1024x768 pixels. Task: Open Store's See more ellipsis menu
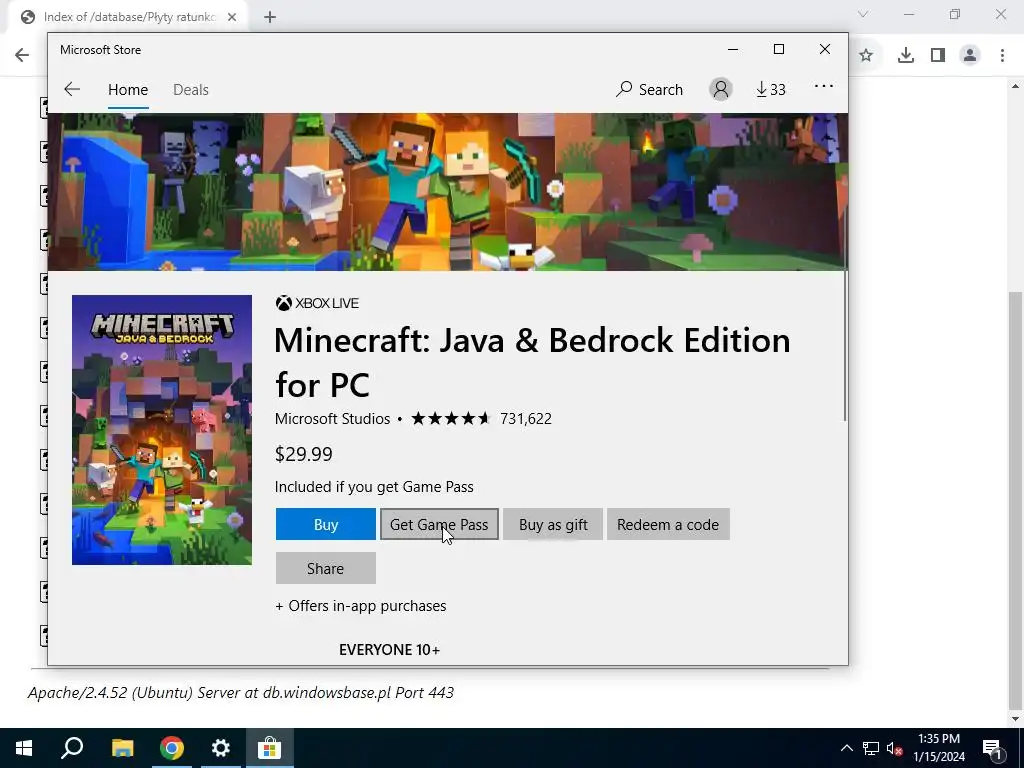(824, 86)
